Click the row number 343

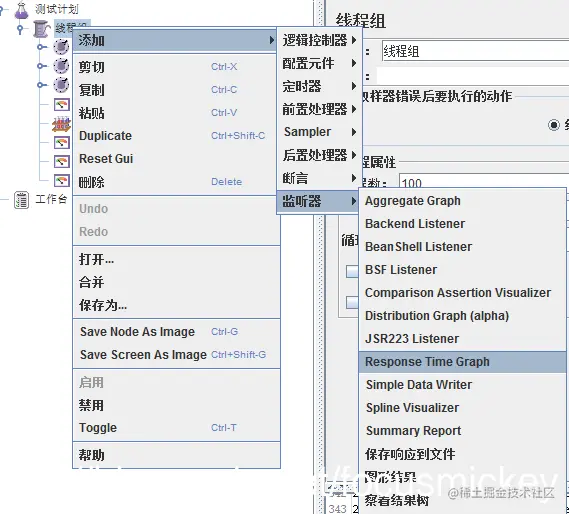pyautogui.click(x=337, y=508)
